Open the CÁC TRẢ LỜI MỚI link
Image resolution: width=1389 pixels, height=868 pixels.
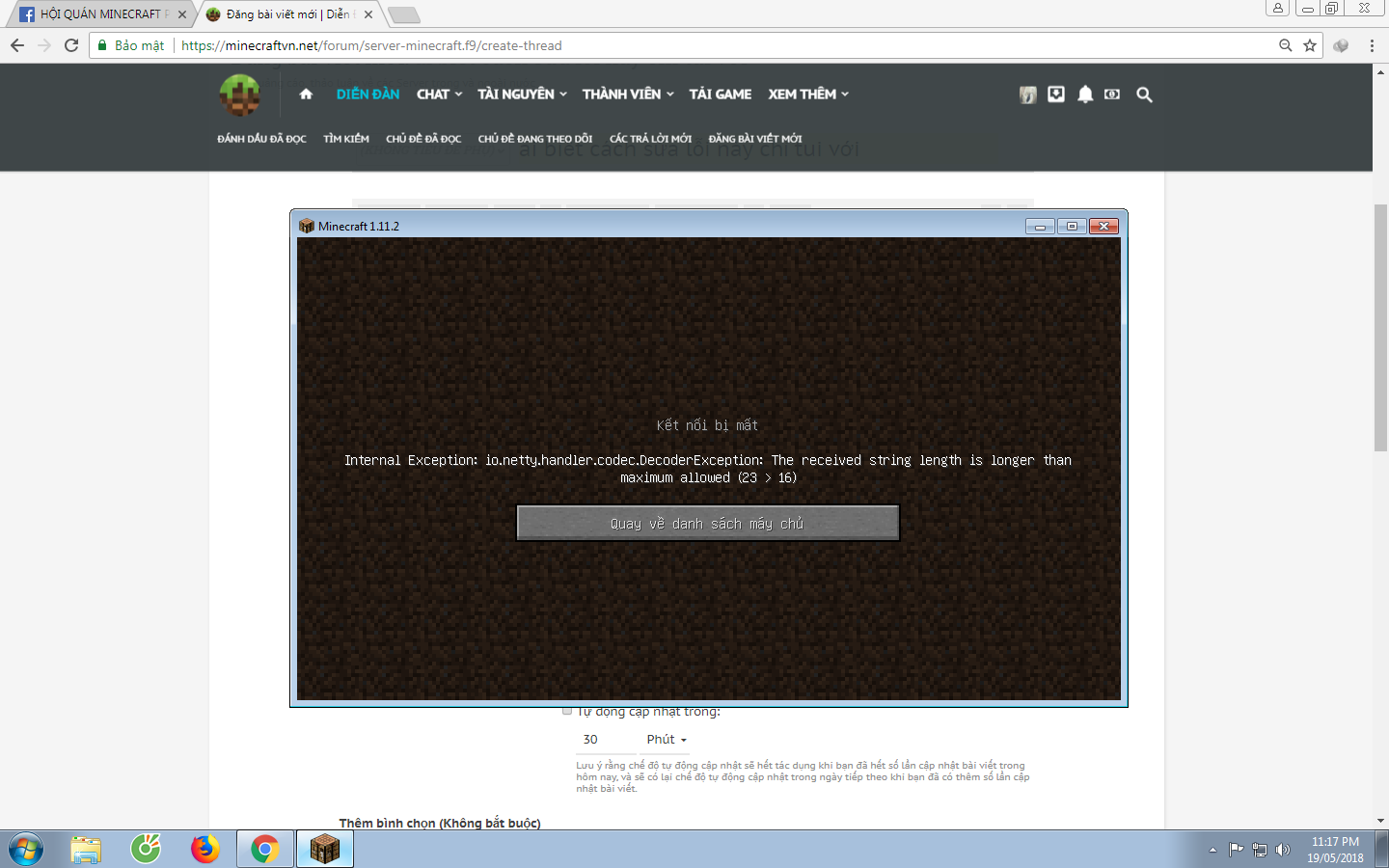650,139
